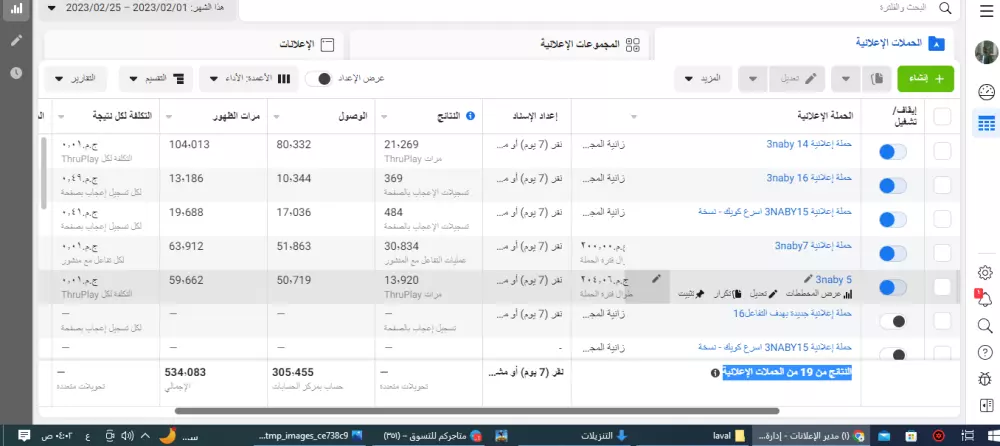Image resolution: width=1000 pixels, height=446 pixels.
Task: Open the account overview gauge icon
Action: tap(986, 92)
